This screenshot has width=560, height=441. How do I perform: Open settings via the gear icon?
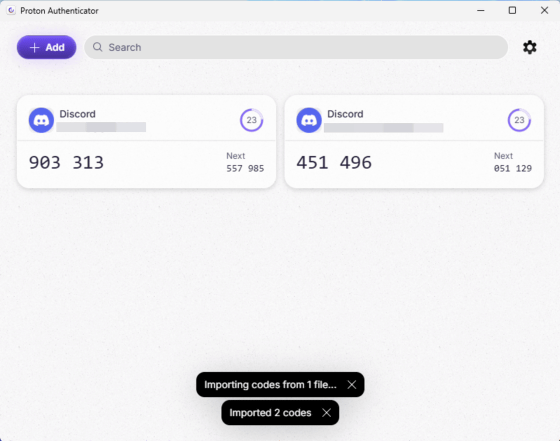point(530,47)
